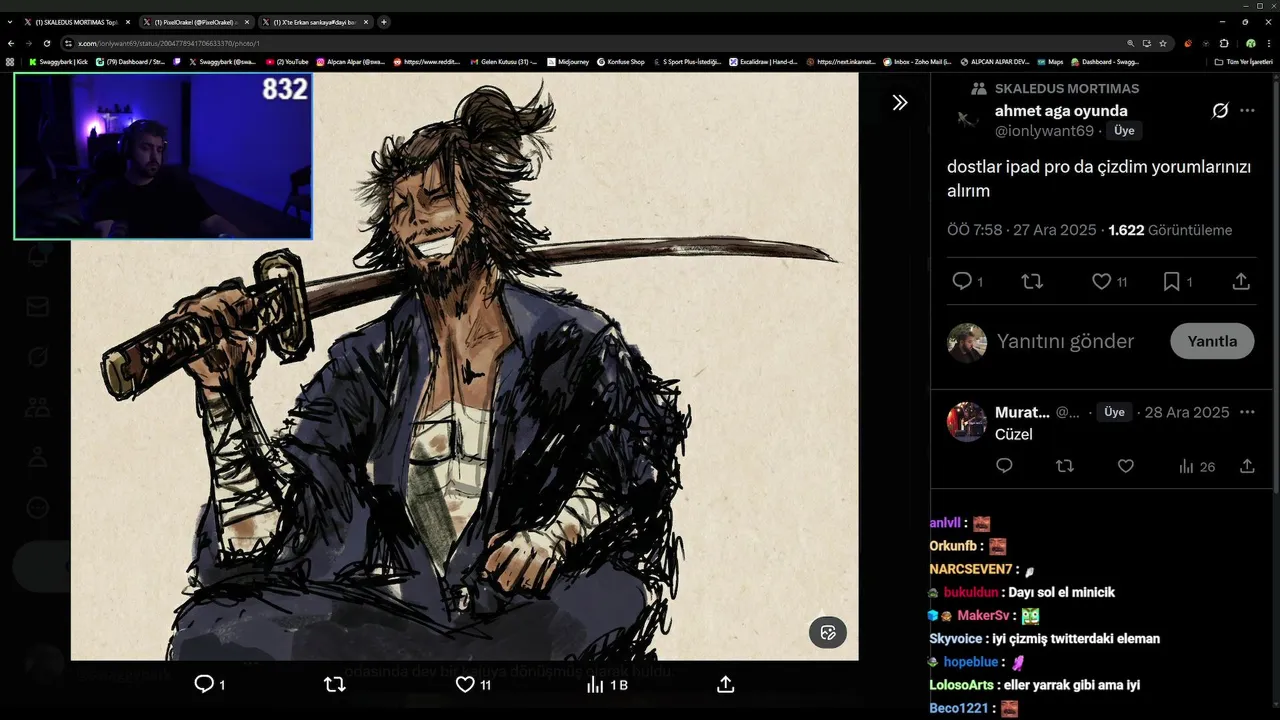Viewport: 1280px width, 720px height.
Task: Open the tab search dropdown arrow
Action: [x=11, y=21]
